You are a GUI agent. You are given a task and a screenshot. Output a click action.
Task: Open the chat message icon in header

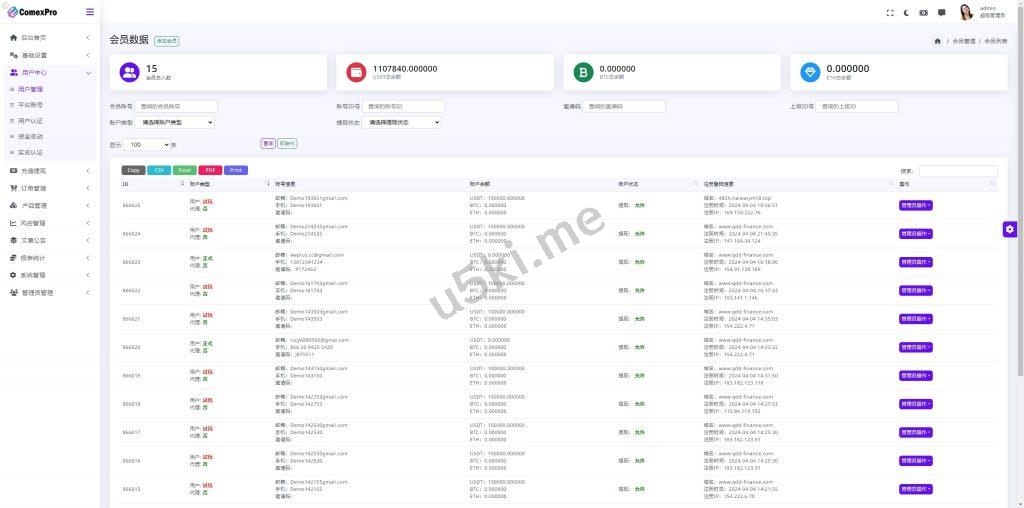[941, 13]
